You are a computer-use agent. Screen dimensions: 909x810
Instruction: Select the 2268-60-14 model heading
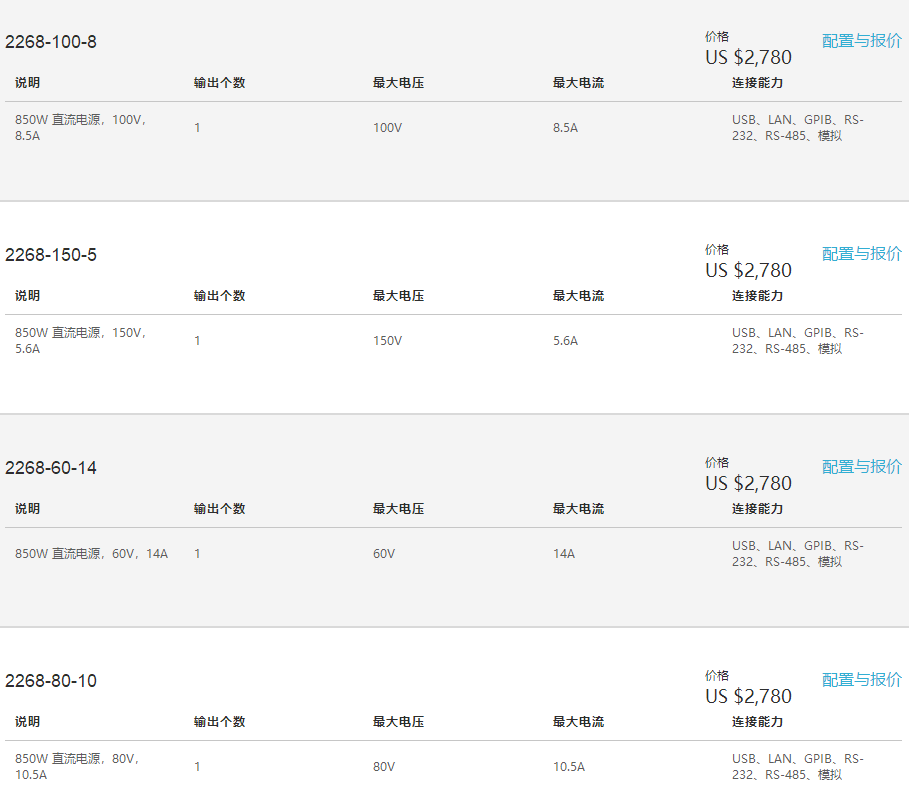click(x=51, y=467)
